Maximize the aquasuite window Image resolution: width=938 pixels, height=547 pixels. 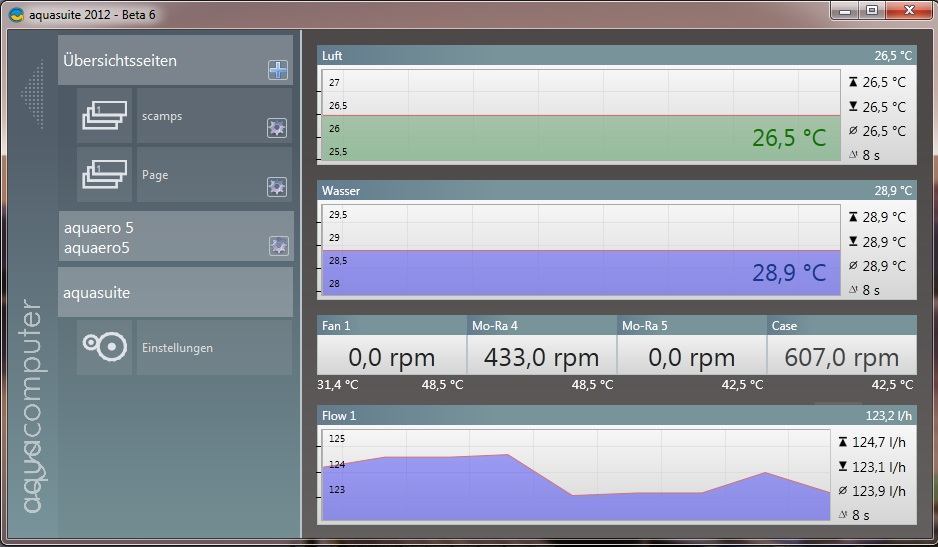tap(872, 11)
